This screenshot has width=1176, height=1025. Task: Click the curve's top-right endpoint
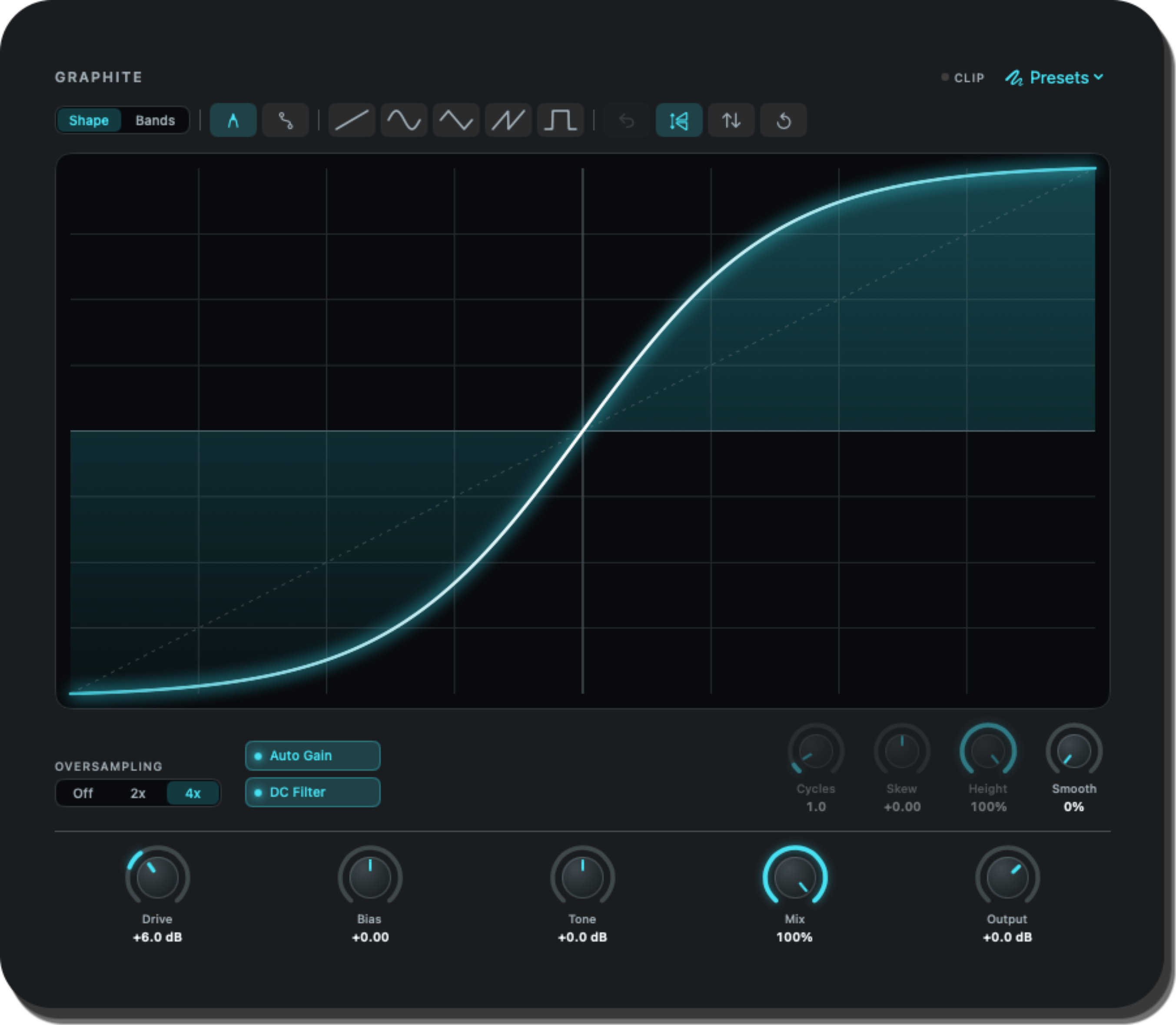[1094, 168]
